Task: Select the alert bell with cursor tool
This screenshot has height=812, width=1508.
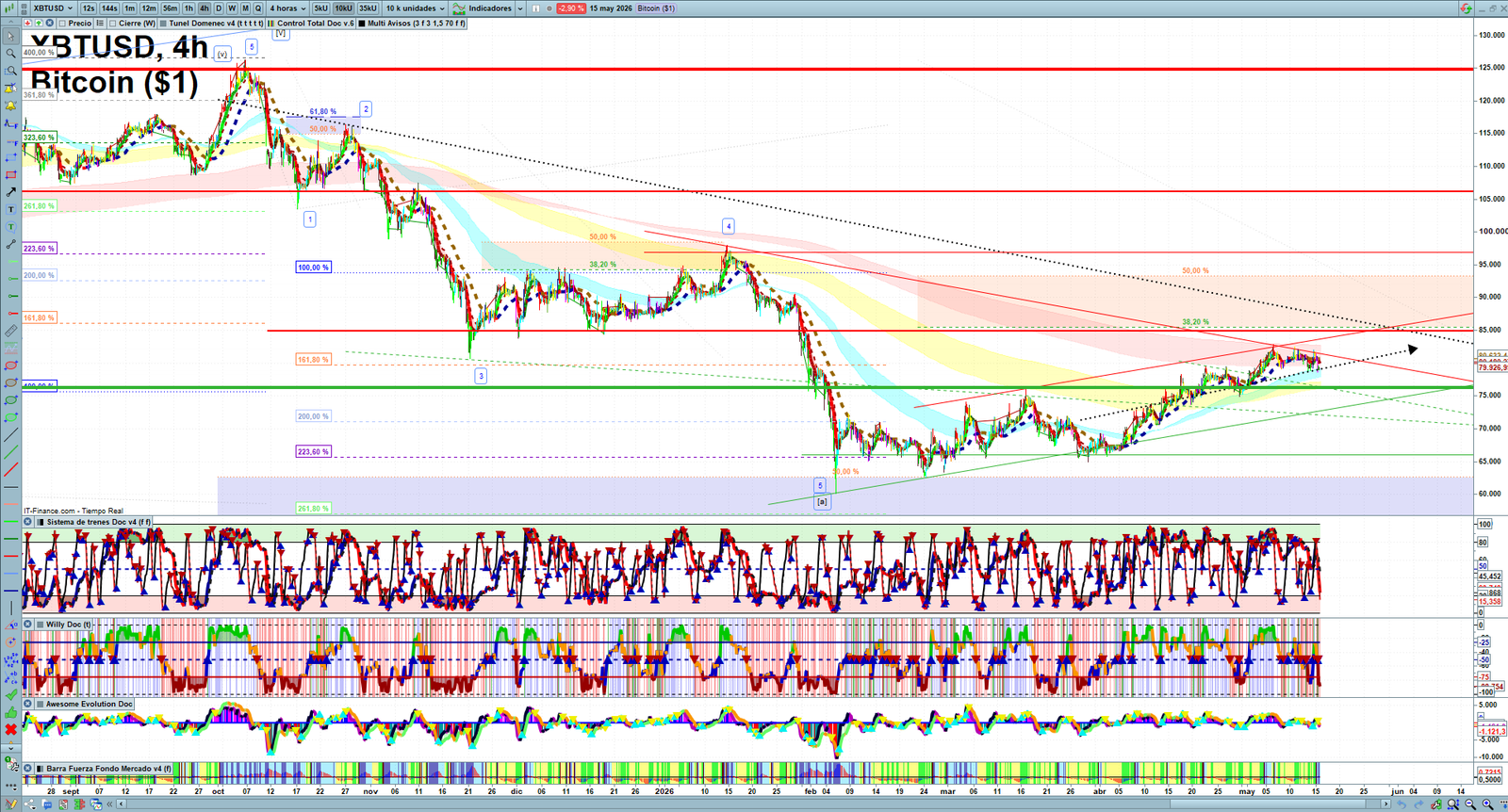Action: (x=10, y=88)
